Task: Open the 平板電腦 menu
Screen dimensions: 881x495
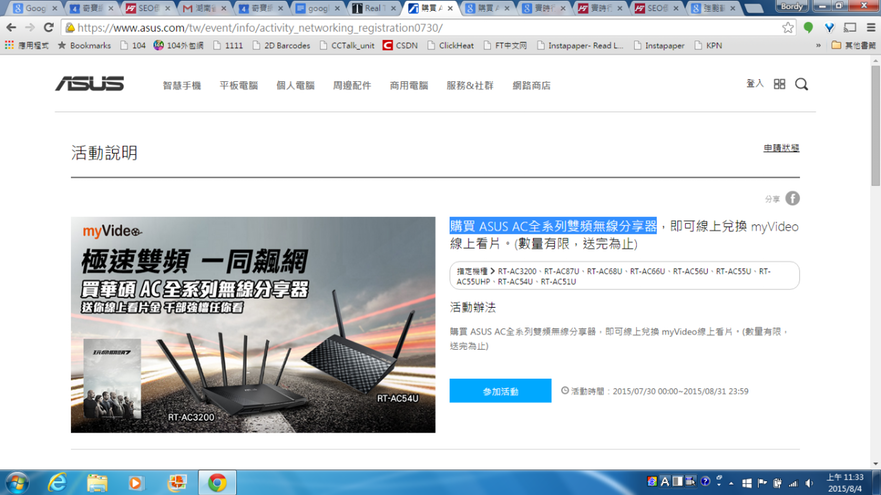Action: pos(238,85)
